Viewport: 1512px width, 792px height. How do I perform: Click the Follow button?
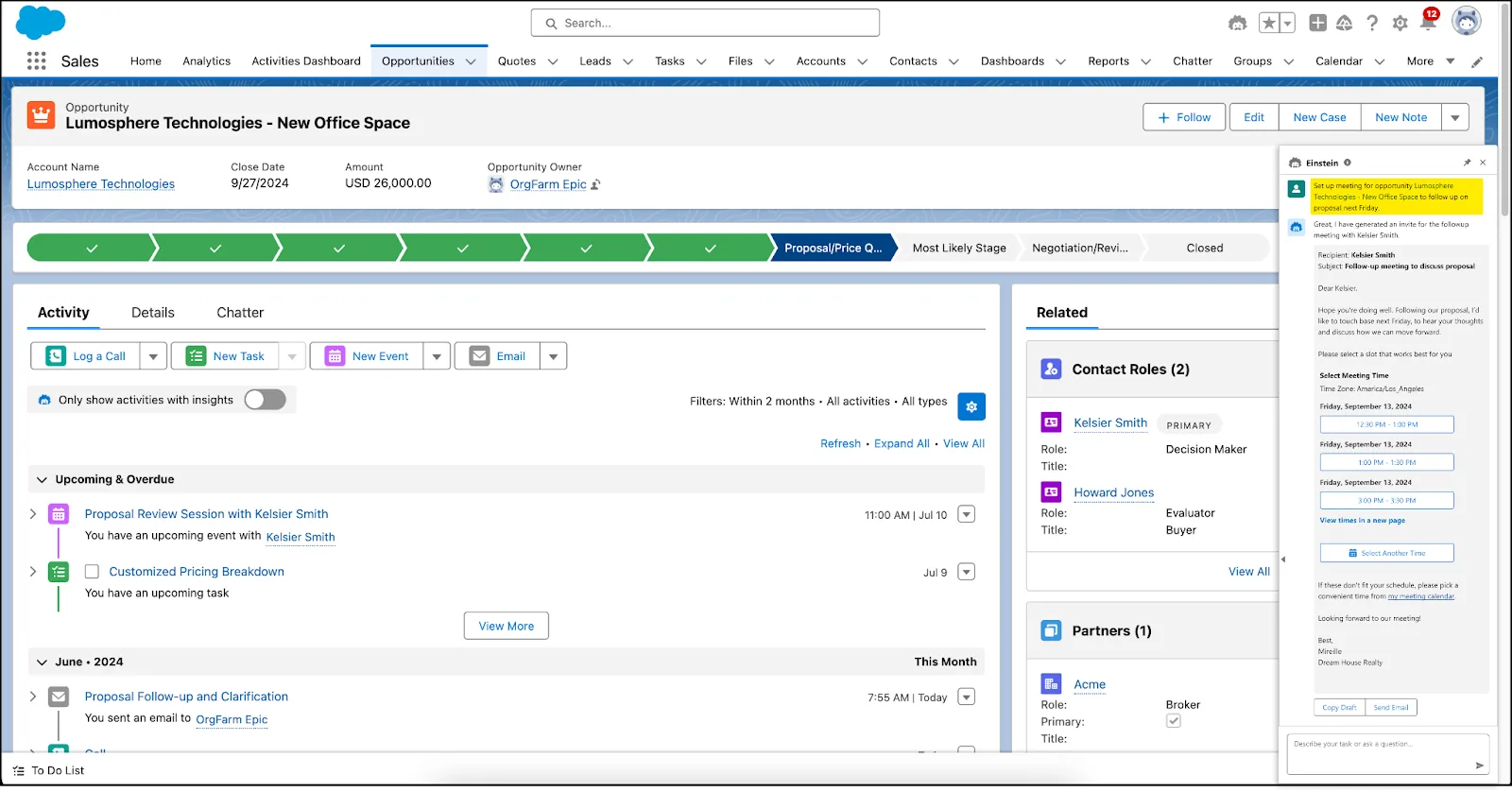[x=1184, y=117]
